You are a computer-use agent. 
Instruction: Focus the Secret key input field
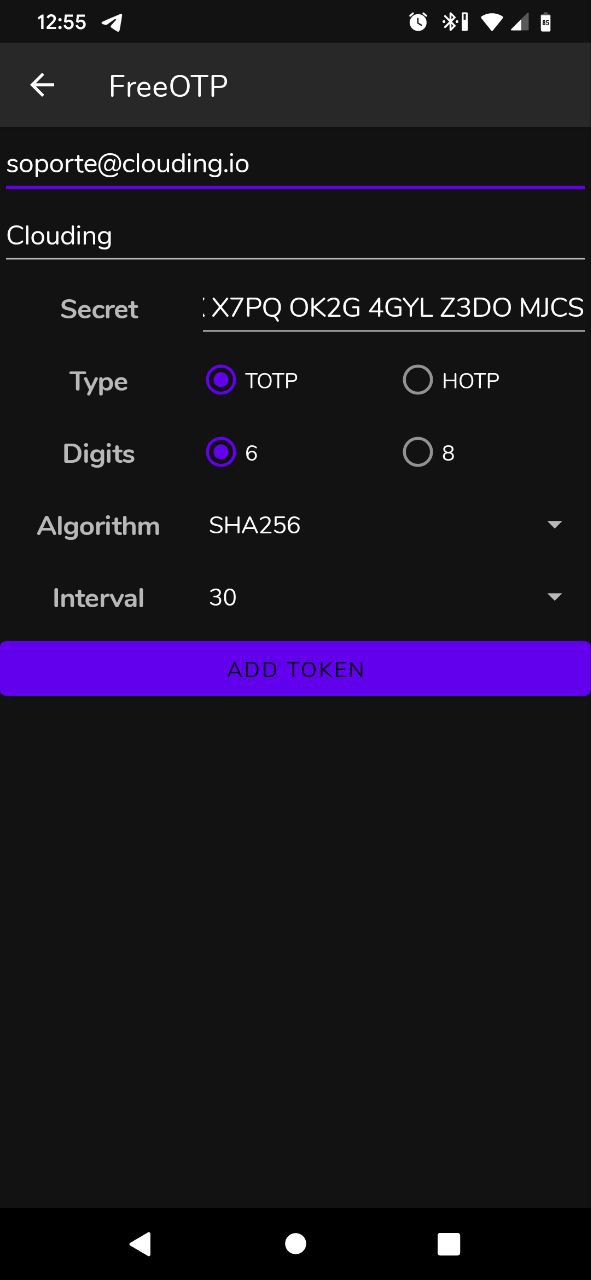[x=394, y=308]
